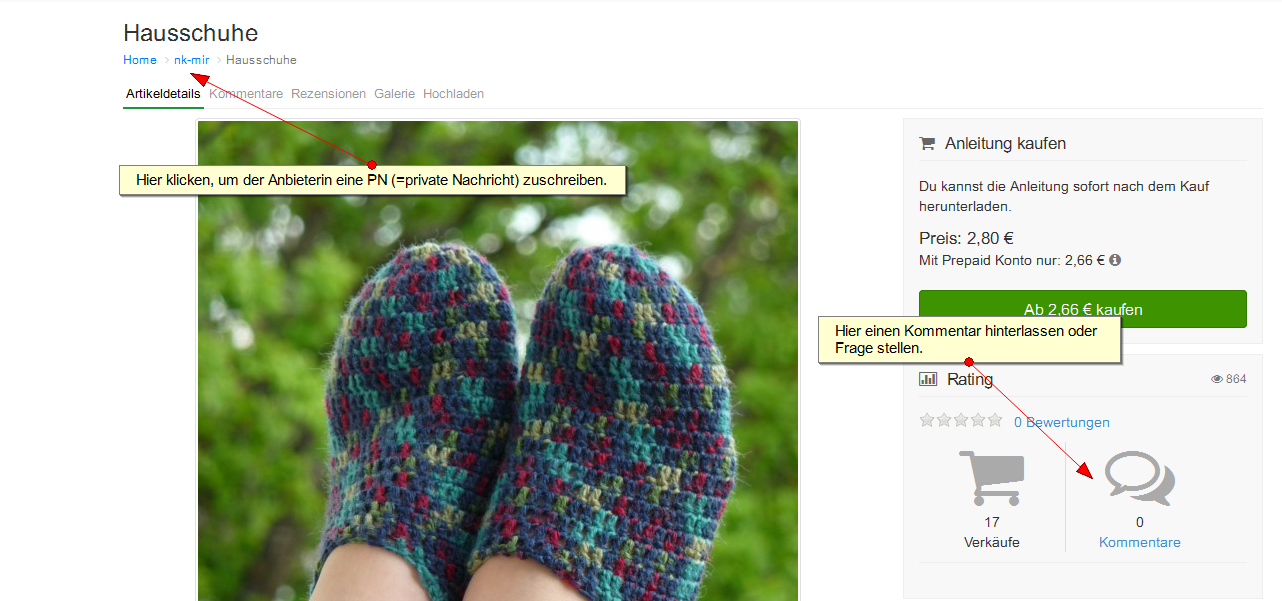
Task: Follow the Kommentare link under the comment count
Action: (1139, 542)
